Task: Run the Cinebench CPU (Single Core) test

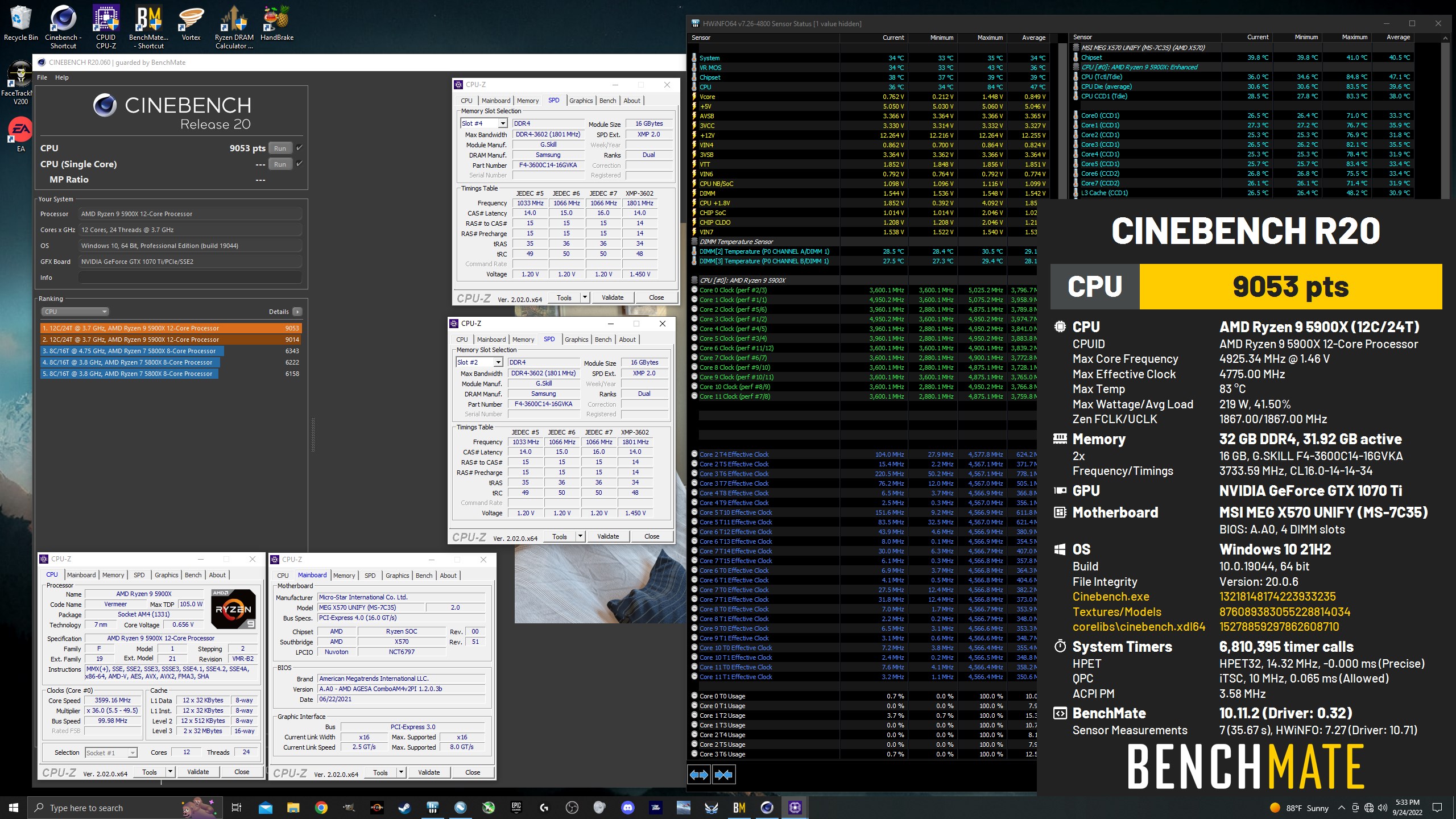Action: click(x=280, y=164)
